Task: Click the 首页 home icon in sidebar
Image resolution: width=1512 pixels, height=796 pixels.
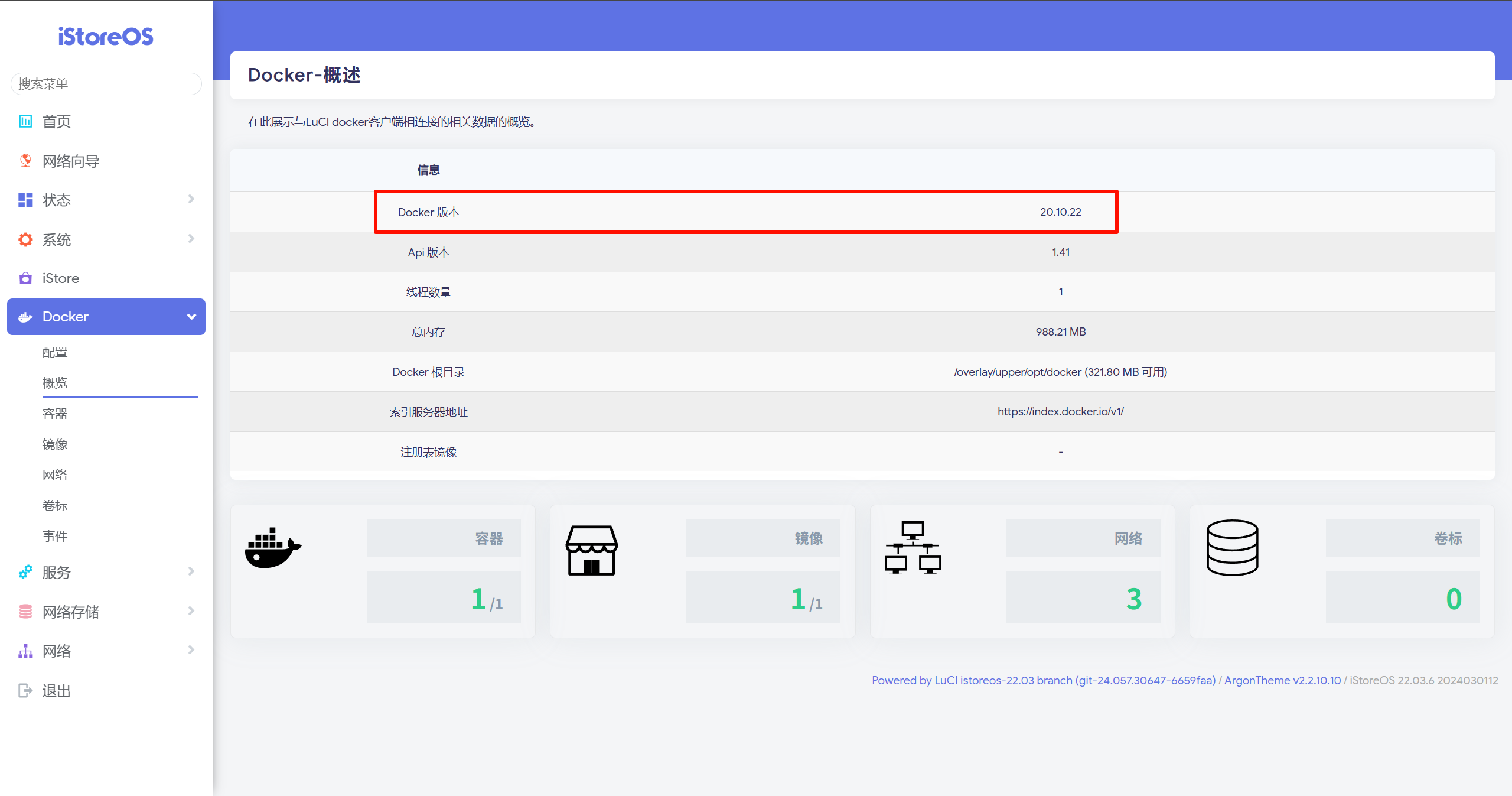Action: [x=25, y=121]
